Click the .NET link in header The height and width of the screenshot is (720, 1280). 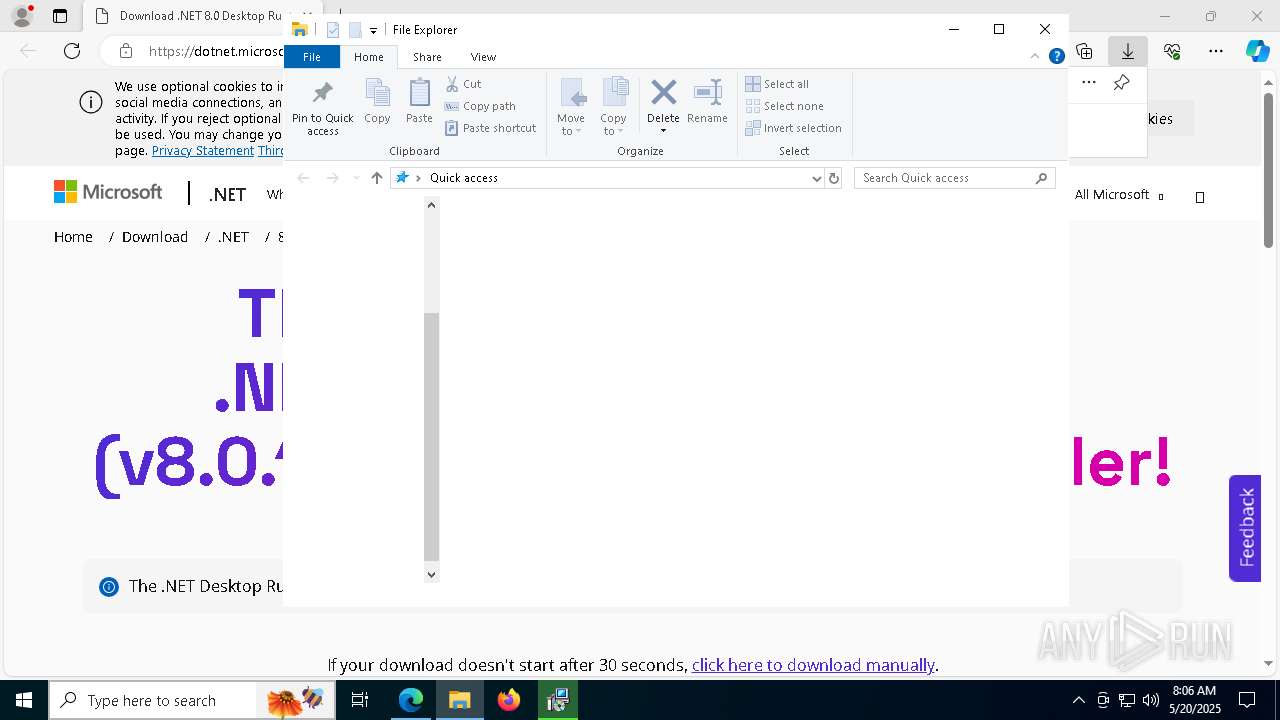coord(227,195)
